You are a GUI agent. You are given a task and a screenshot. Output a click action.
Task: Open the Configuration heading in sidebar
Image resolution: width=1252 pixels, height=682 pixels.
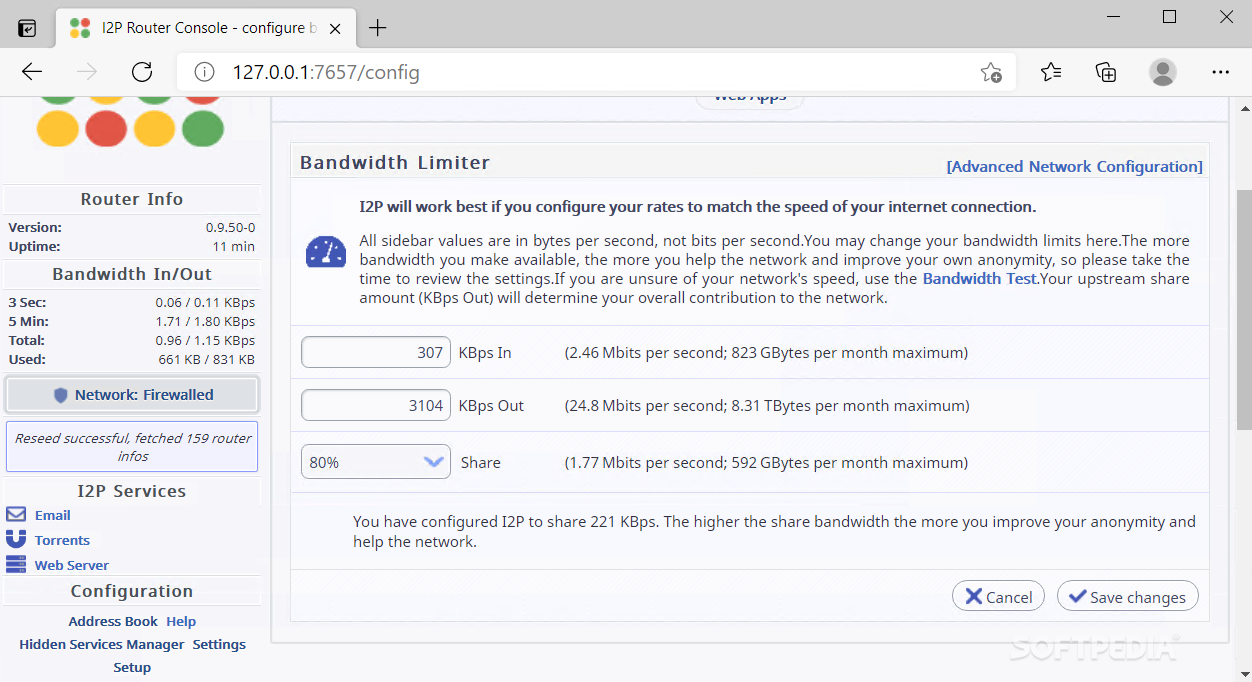132,591
